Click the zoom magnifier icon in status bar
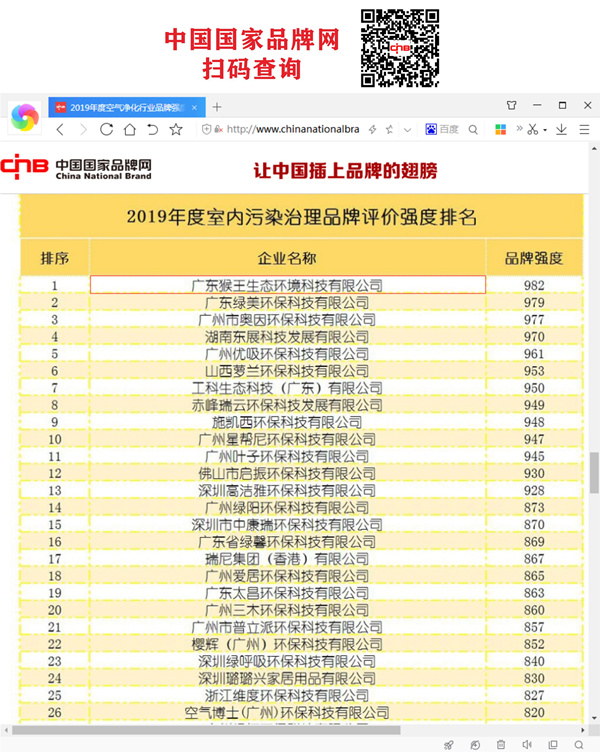600x752 pixels. point(579,745)
